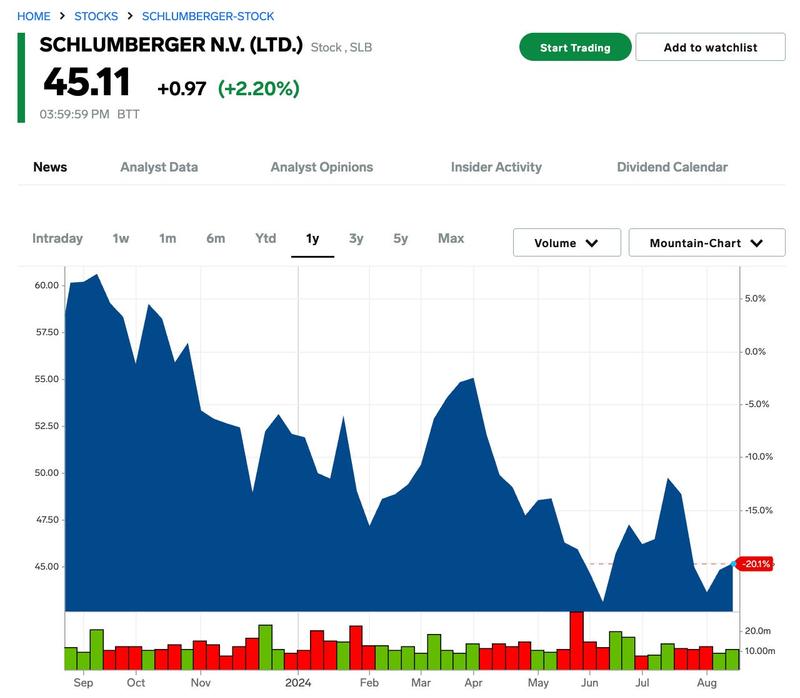Click the 03:59:59 PM timestamp
The width and height of the screenshot is (800, 698).
(x=74, y=114)
